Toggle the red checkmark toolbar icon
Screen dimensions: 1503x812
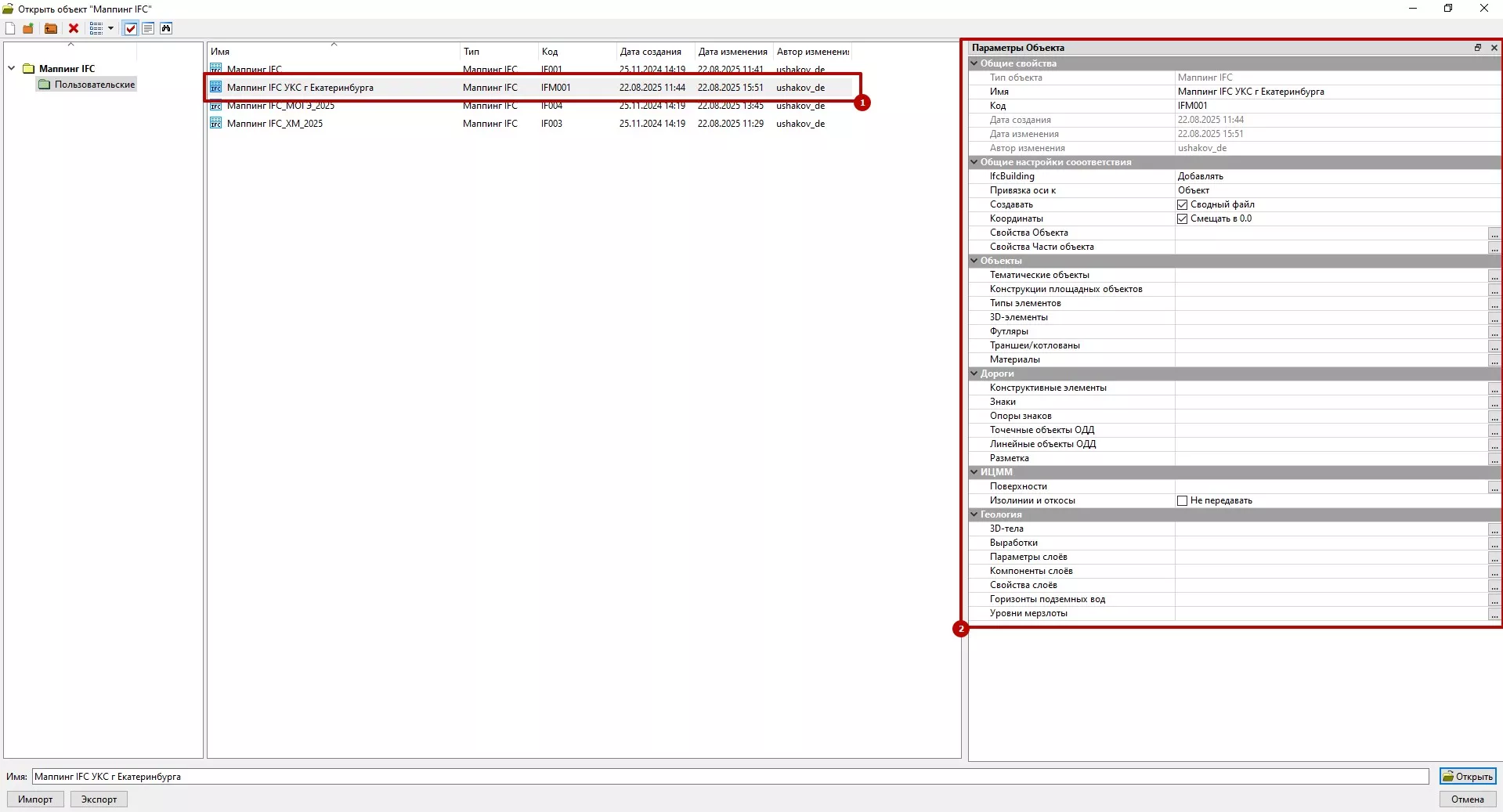pos(131,28)
